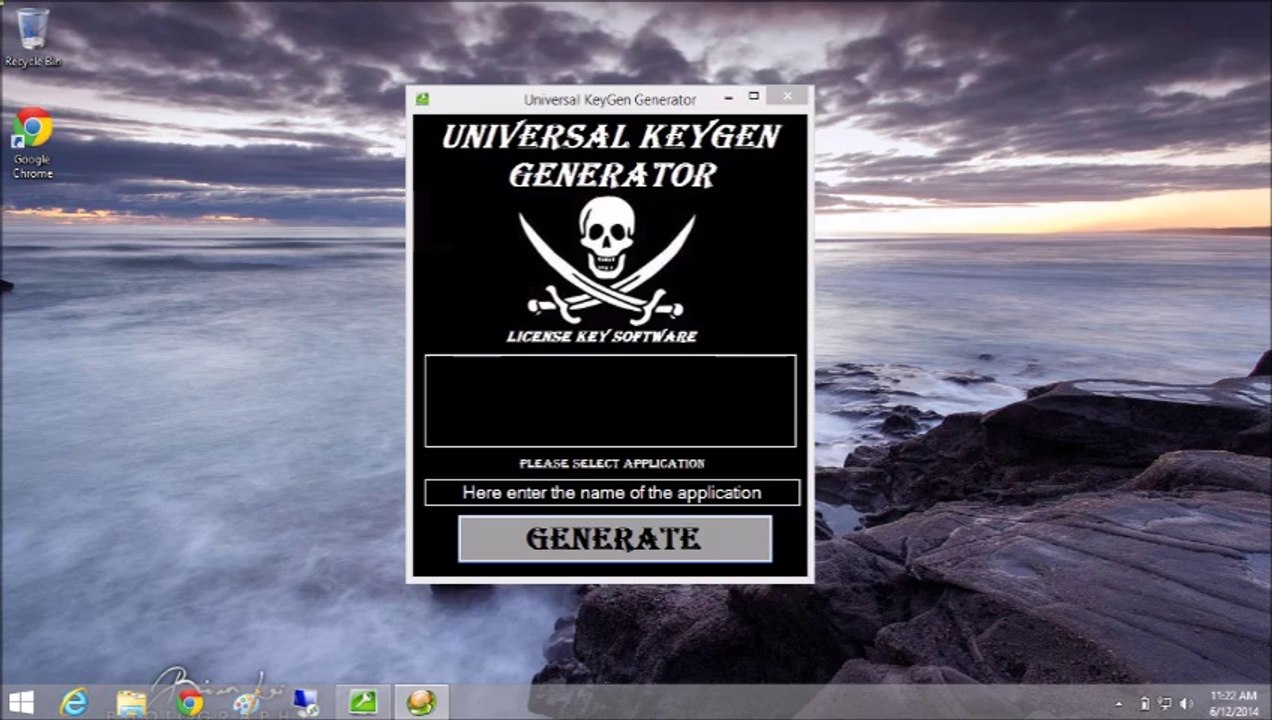Click the taskbar clock and date
1272x720 pixels.
[x=1232, y=703]
